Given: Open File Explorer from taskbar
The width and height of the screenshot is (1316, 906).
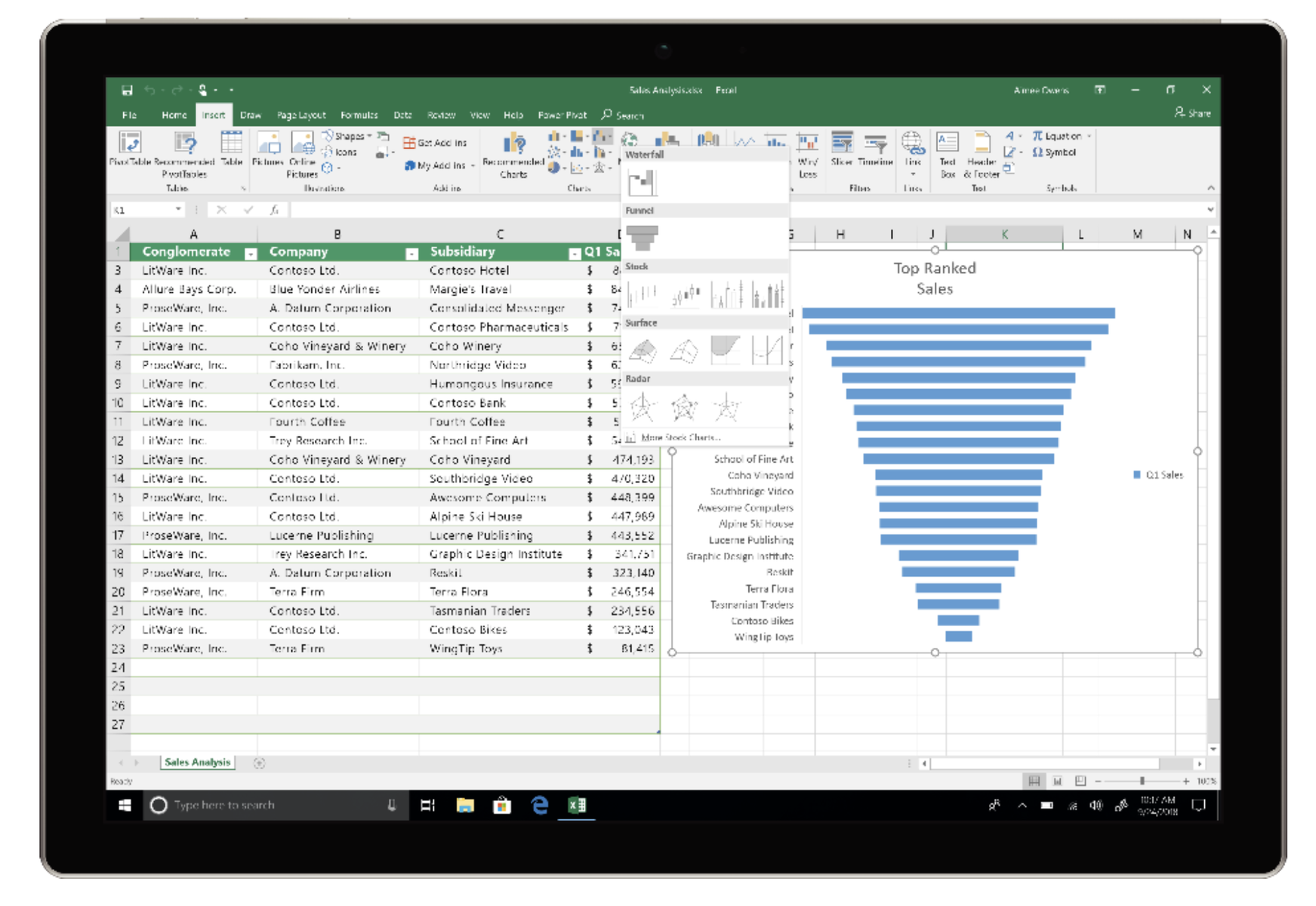Looking at the screenshot, I should [465, 806].
